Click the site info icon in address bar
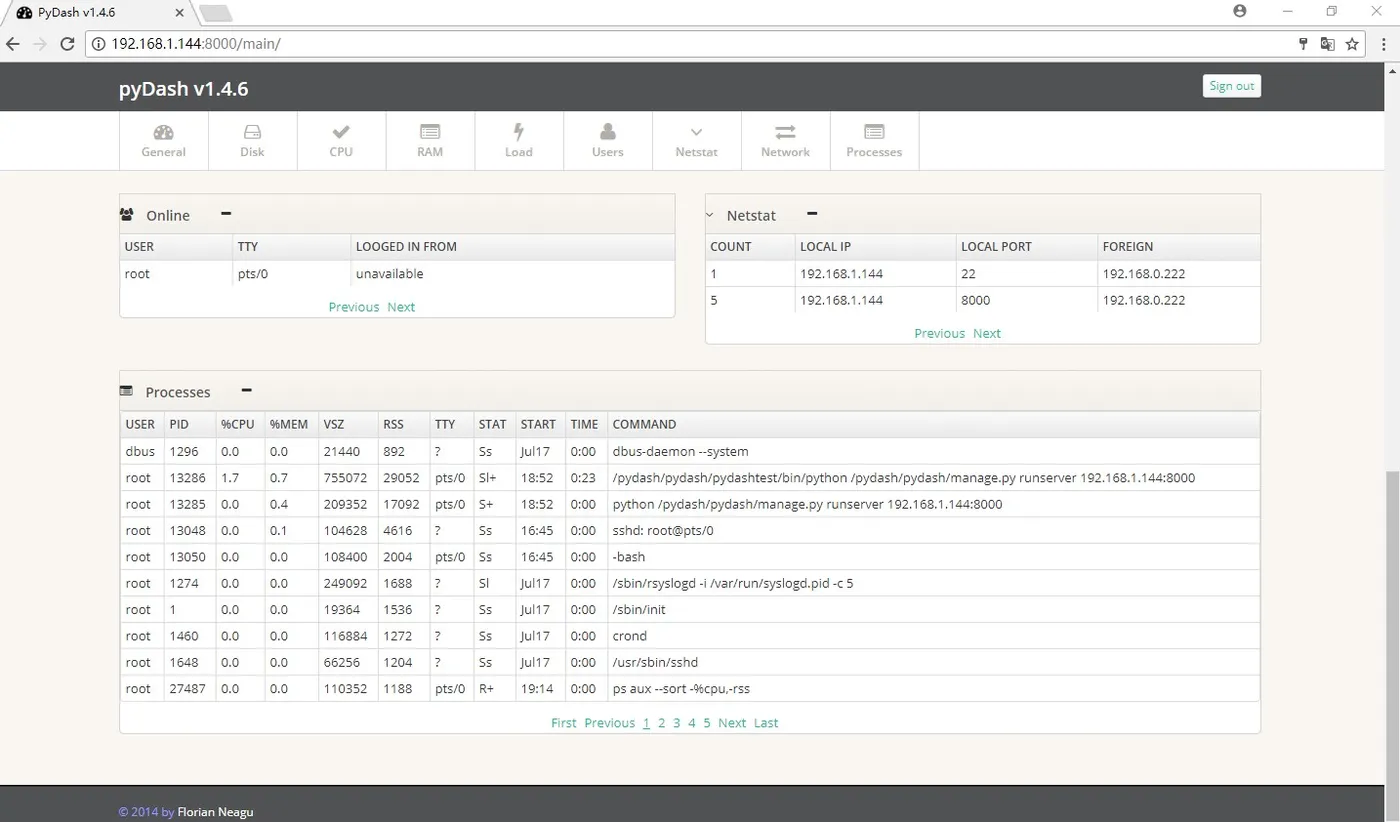Screen dimensions: 1400x822 tap(98, 44)
